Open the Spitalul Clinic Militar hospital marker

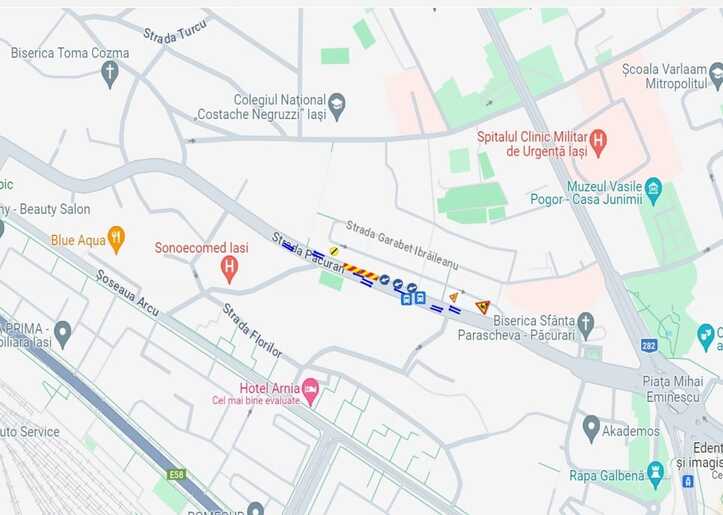pyautogui.click(x=598, y=143)
